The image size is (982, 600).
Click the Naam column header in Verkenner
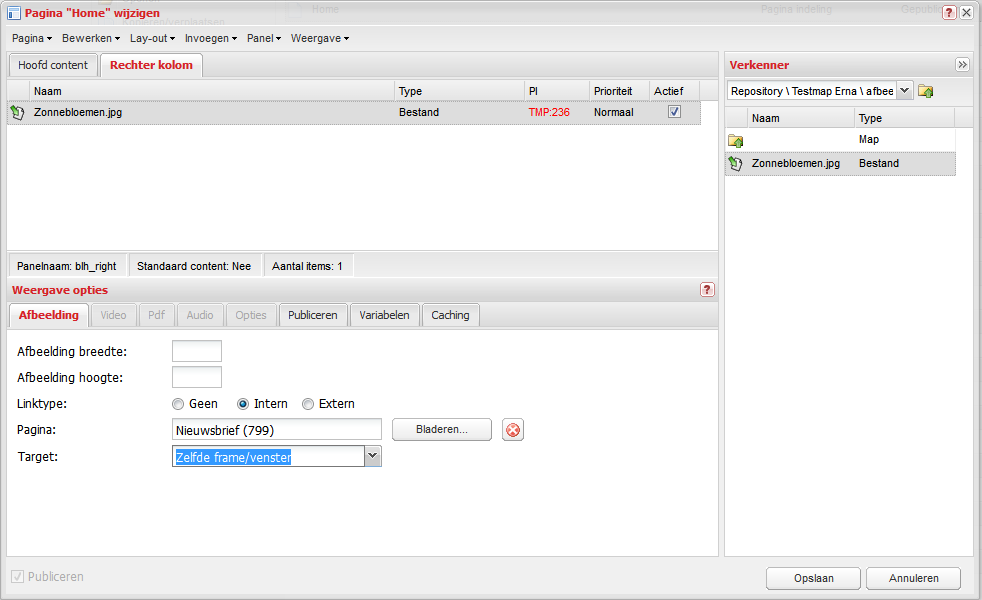800,118
